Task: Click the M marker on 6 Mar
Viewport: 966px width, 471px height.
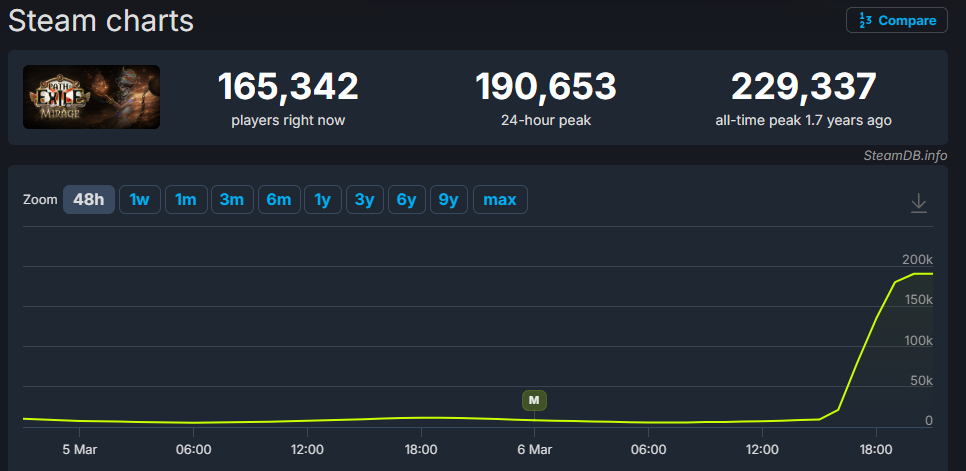Action: tap(534, 400)
